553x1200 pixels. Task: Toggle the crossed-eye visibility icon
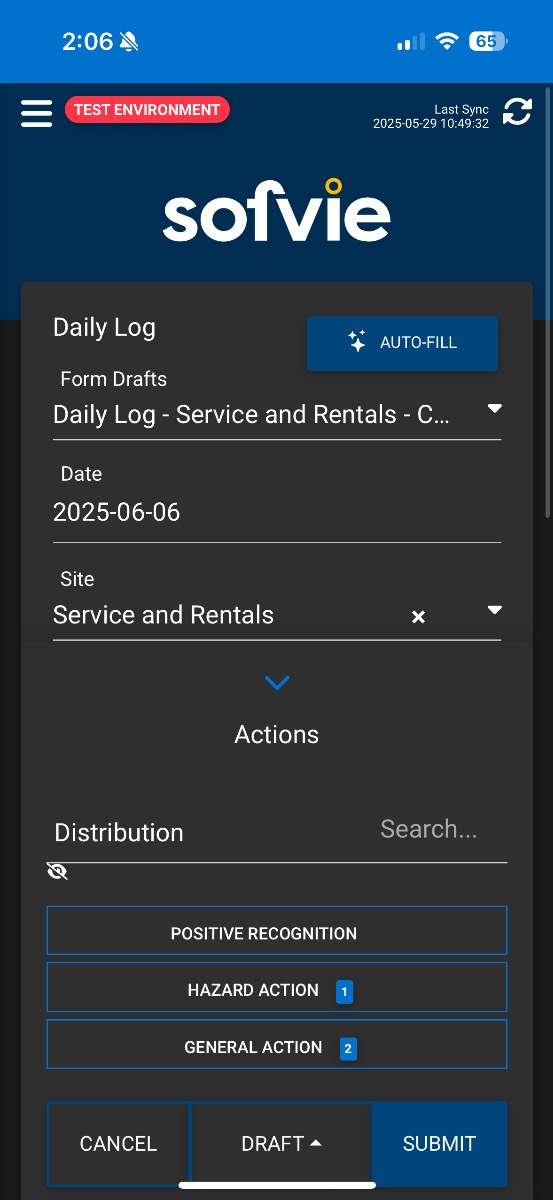click(x=57, y=872)
